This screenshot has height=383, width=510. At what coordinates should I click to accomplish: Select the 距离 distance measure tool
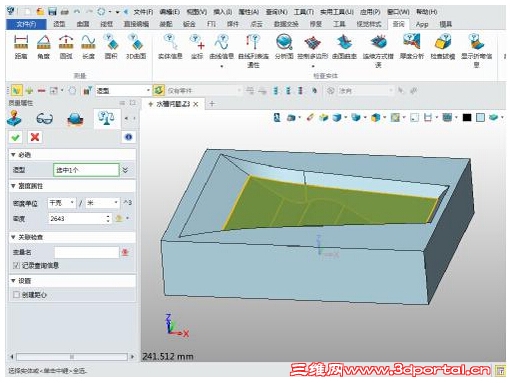(21, 47)
